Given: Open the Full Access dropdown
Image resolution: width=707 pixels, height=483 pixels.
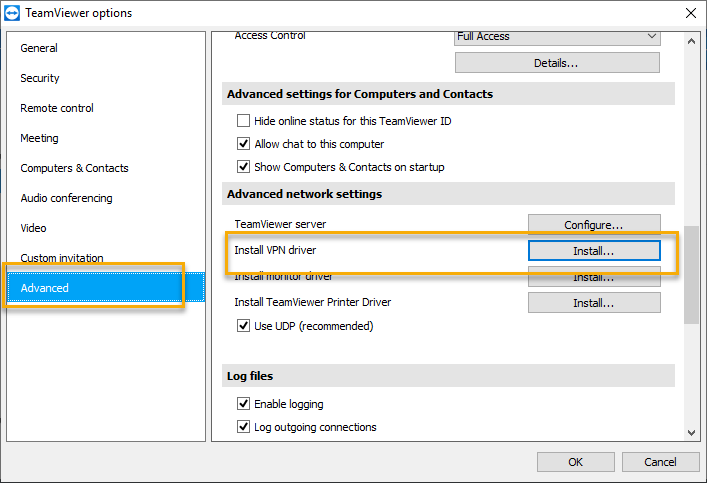Looking at the screenshot, I should 557,37.
